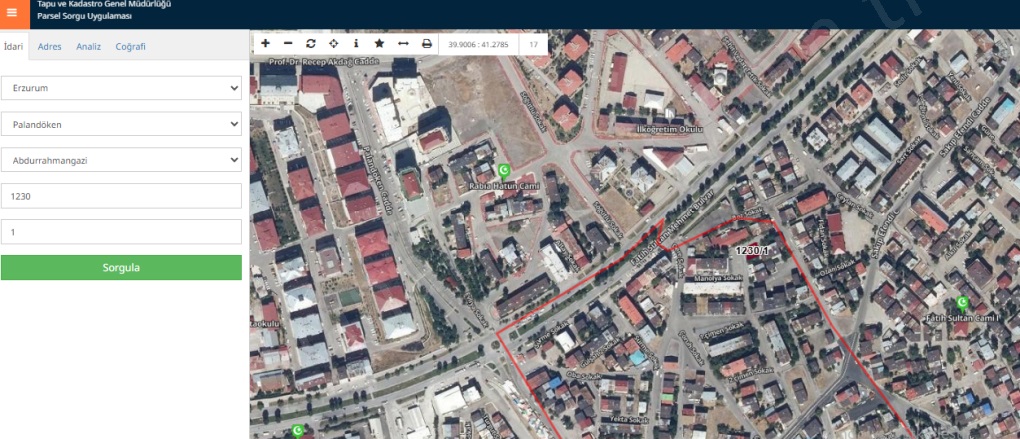Open the orange hamburger menu
Image resolution: width=1020 pixels, height=439 pixels.
pyautogui.click(x=12, y=13)
